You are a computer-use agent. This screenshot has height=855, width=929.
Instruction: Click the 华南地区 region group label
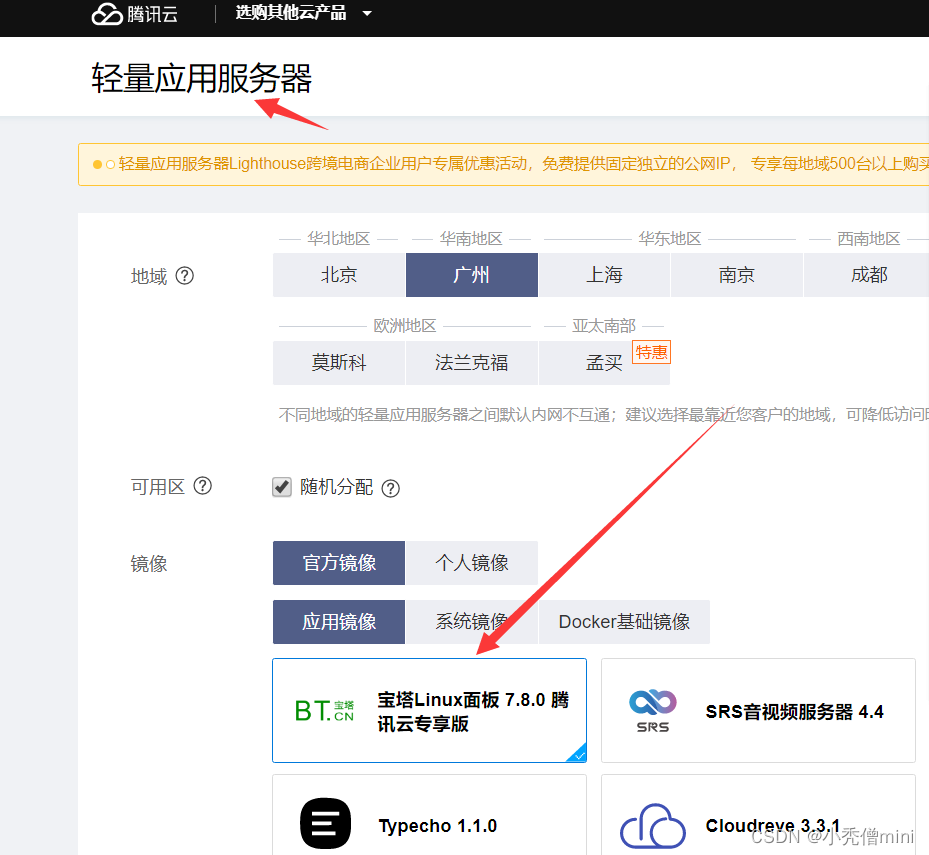coord(471,239)
